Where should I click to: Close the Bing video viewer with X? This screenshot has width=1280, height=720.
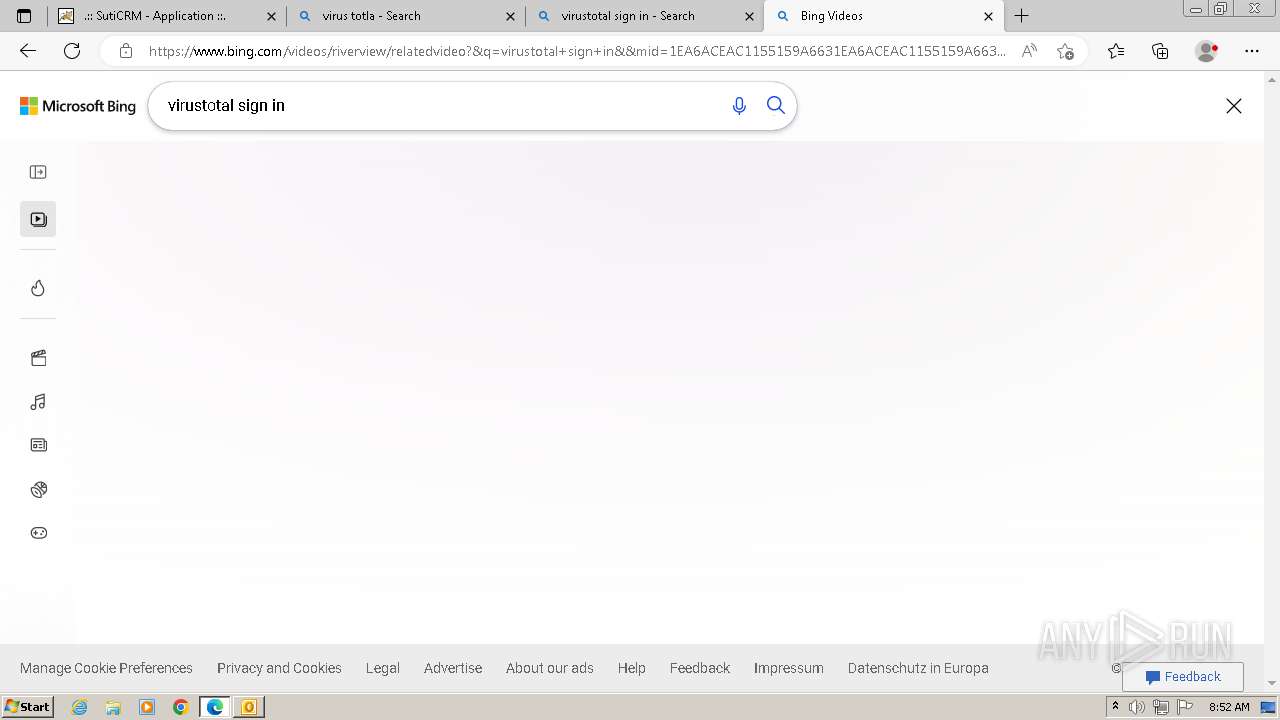(1234, 106)
